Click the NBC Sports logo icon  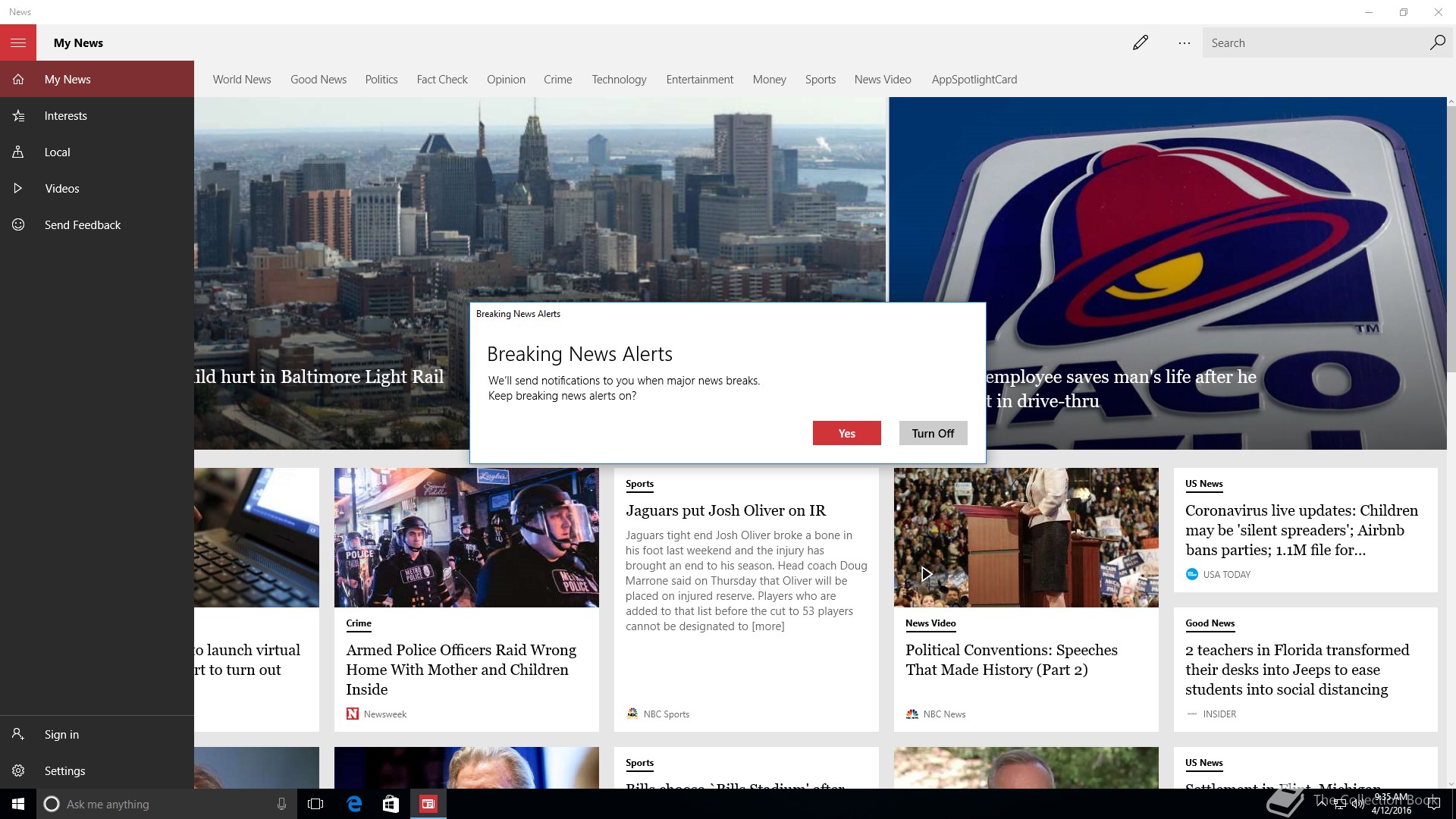(x=632, y=714)
